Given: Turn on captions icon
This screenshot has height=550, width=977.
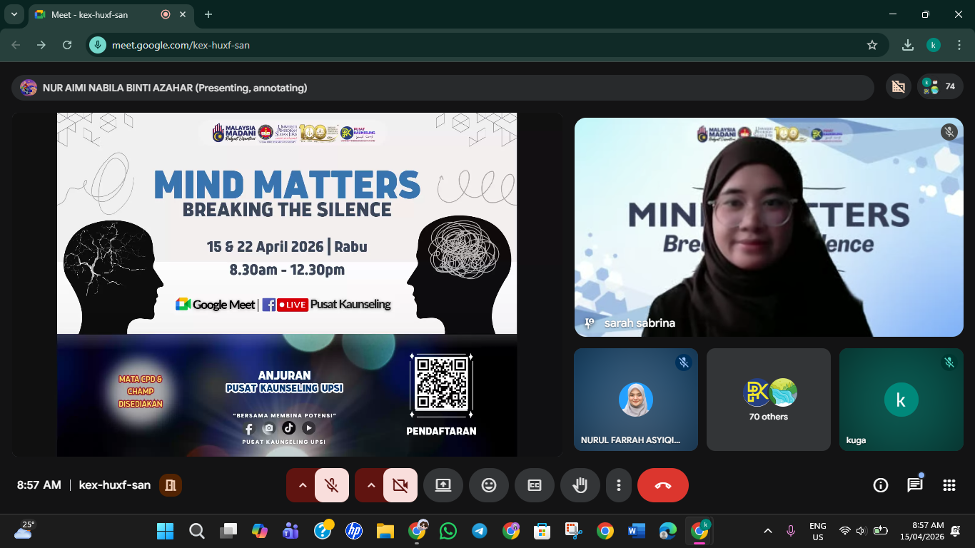Looking at the screenshot, I should pos(534,485).
